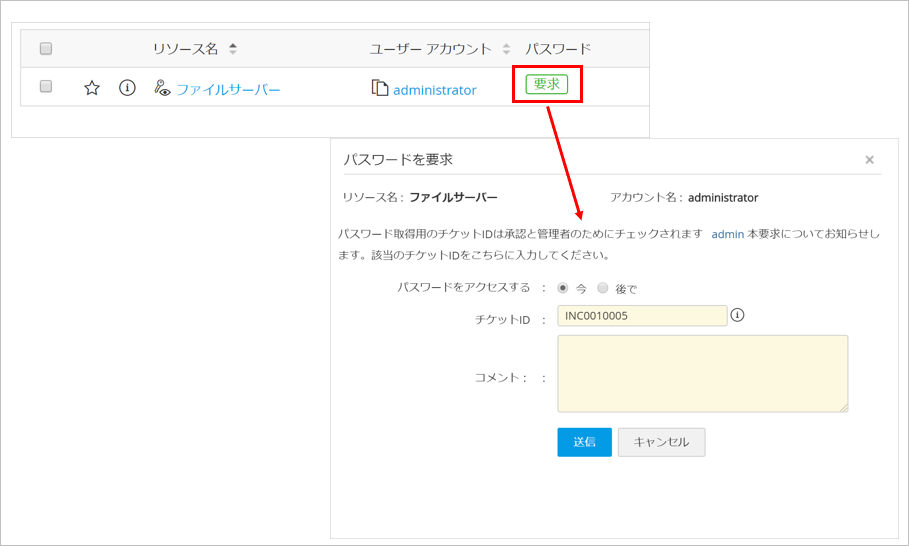This screenshot has height=546, width=909.
Task: Open info icon for ファイルサーバー row
Action: 127,88
